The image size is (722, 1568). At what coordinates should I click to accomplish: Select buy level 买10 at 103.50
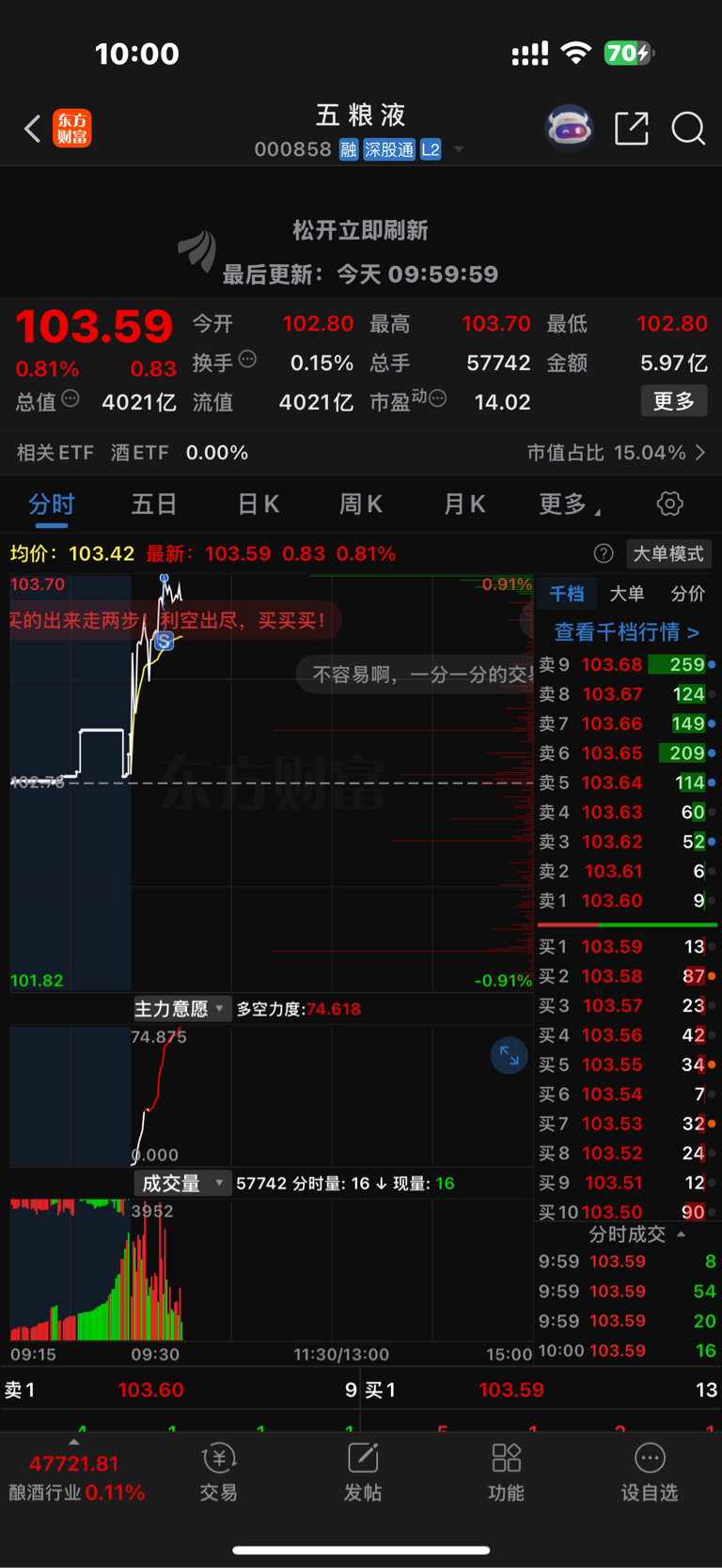tap(627, 1212)
